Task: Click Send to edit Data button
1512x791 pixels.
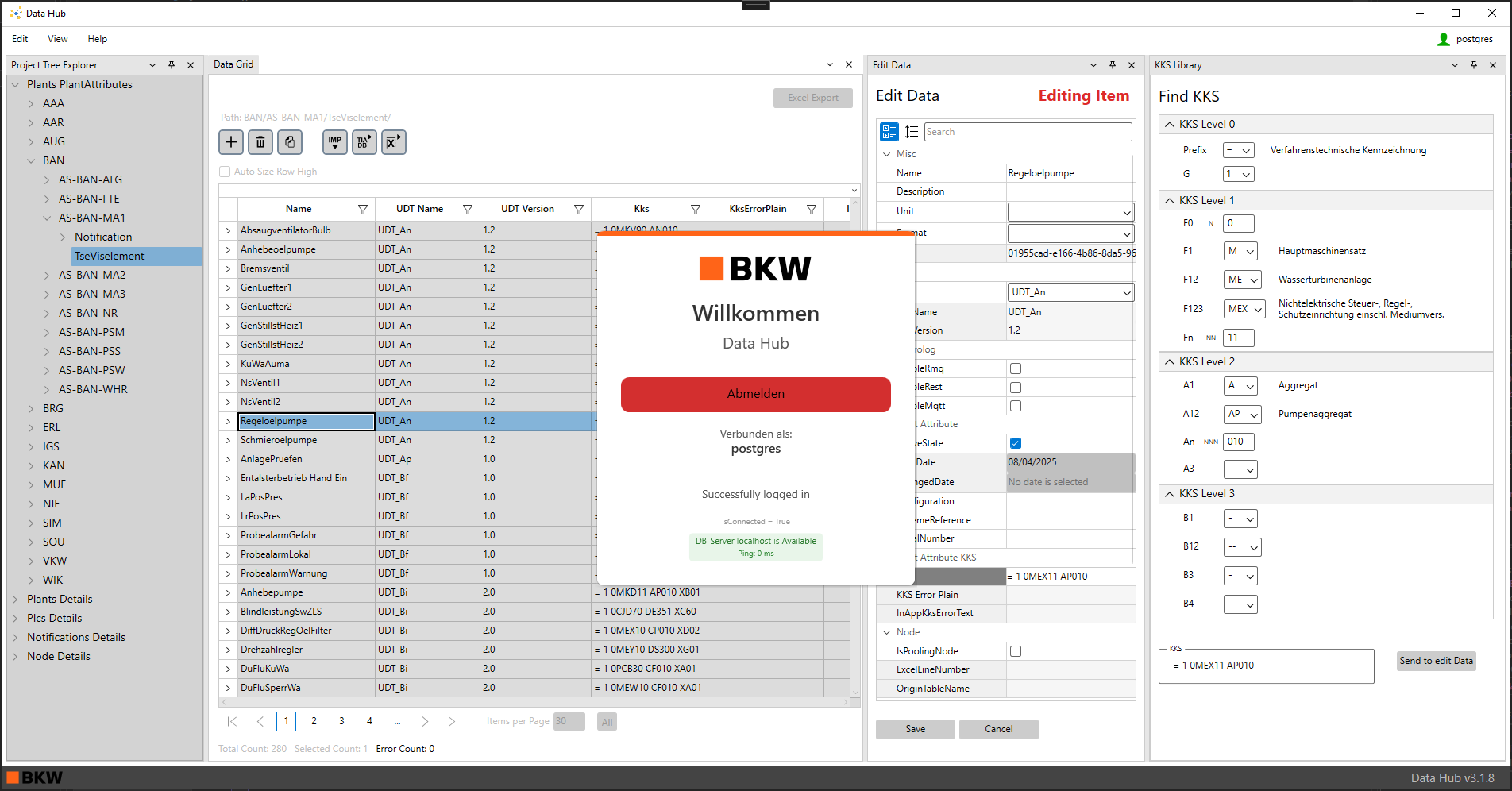Action: (x=1436, y=661)
